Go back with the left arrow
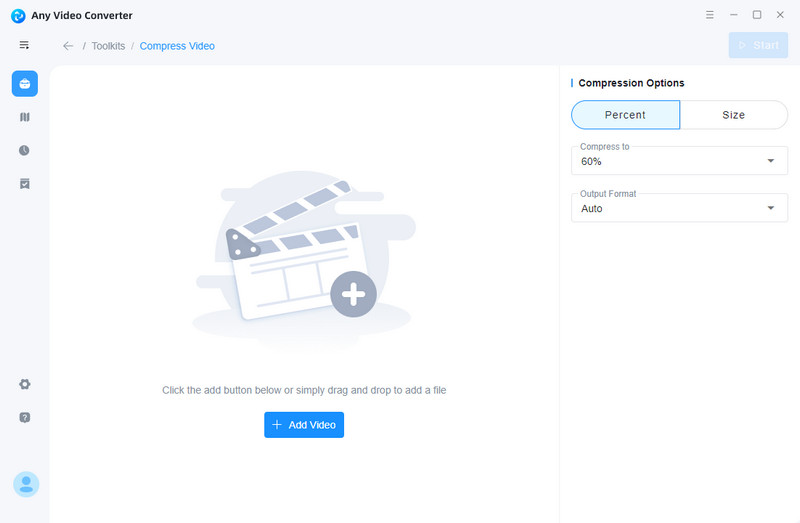This screenshot has height=523, width=800. point(68,46)
